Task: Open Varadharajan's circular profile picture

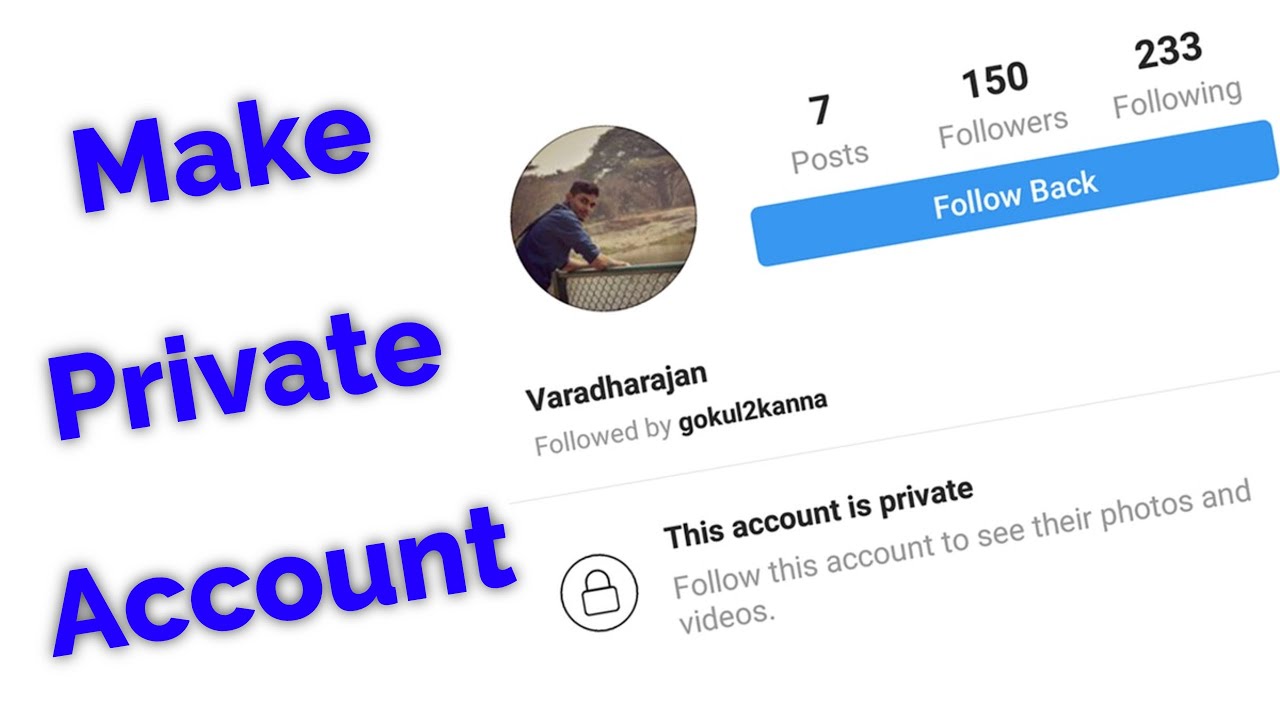Action: [604, 217]
